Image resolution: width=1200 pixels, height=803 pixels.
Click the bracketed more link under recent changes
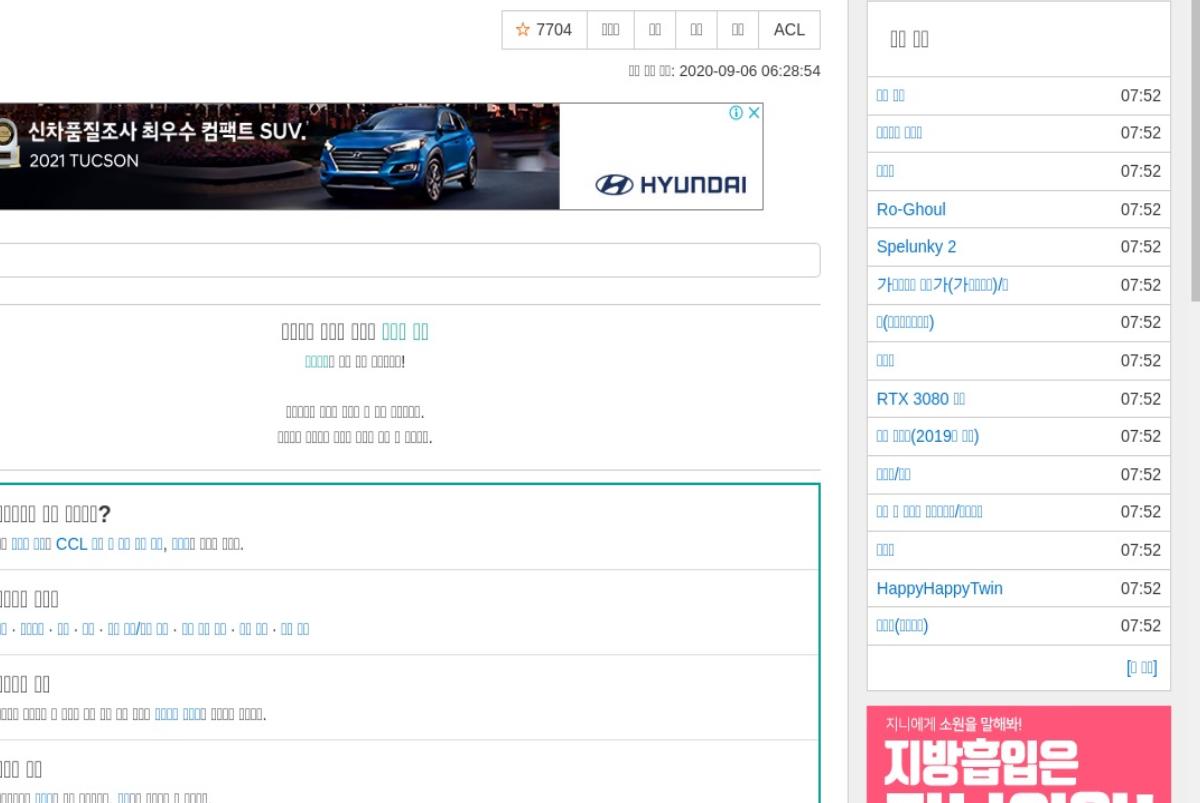tap(1141, 668)
